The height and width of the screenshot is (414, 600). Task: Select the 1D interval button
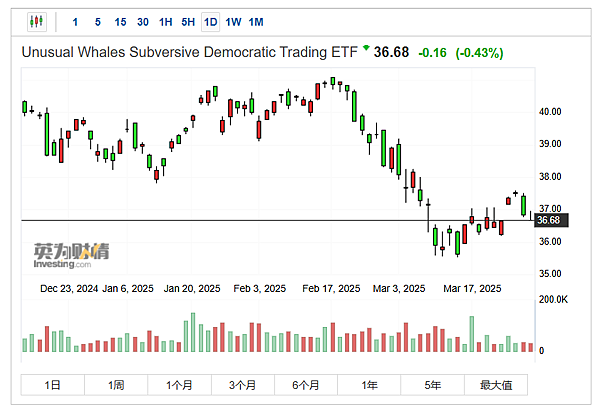coord(210,22)
